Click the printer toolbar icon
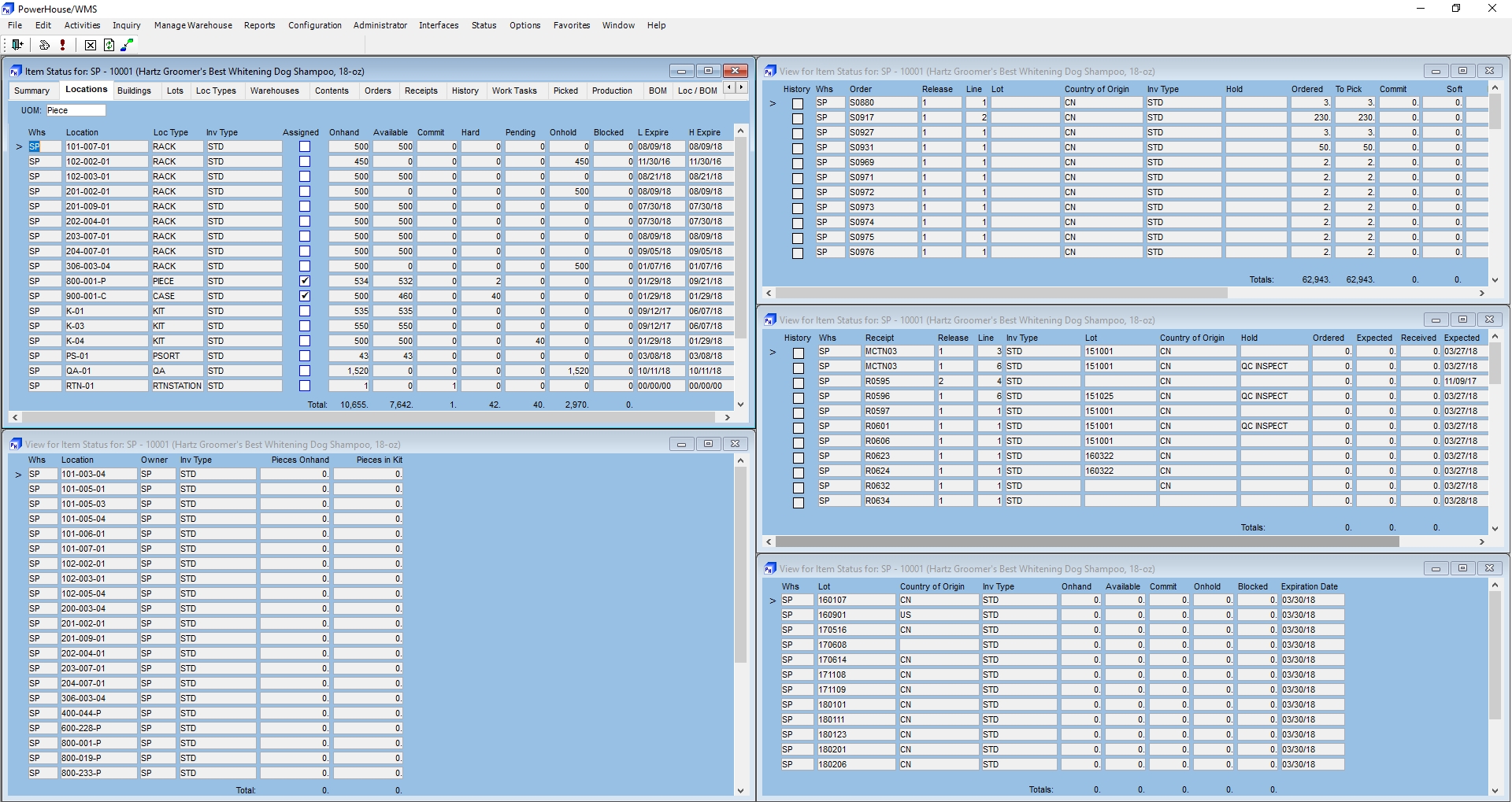 [44, 45]
